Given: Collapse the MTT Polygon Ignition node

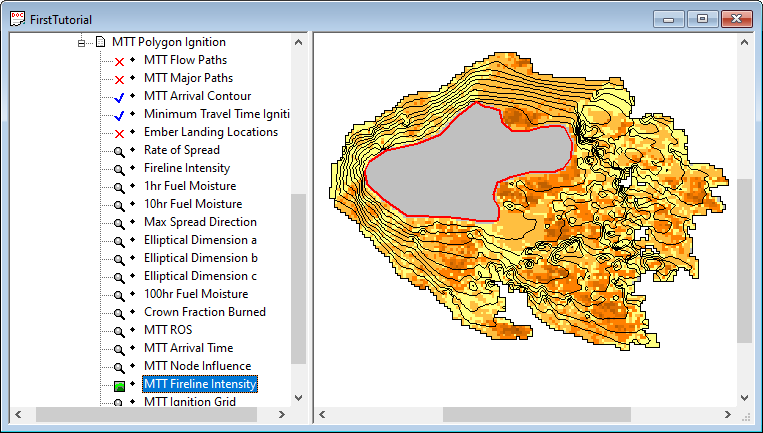Looking at the screenshot, I should tap(81, 43).
